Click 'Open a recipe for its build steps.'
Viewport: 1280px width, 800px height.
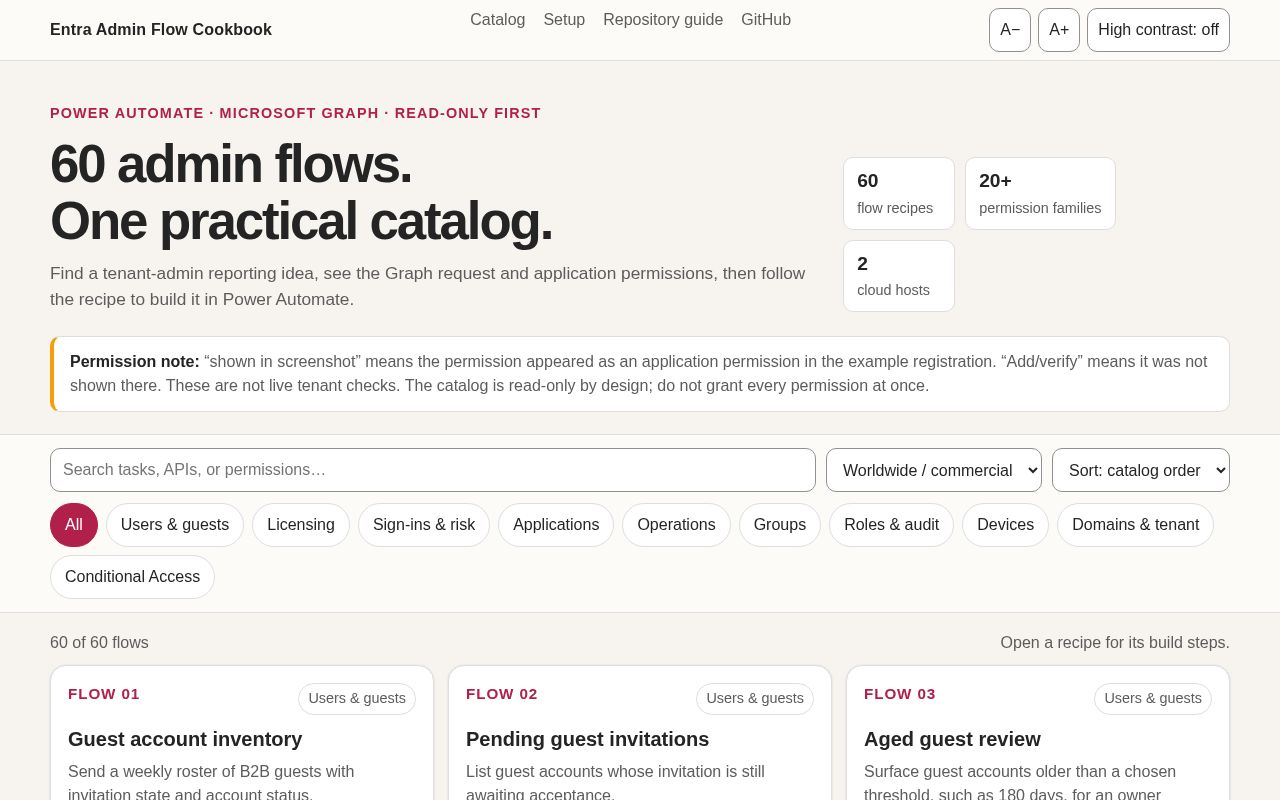pyautogui.click(x=1115, y=643)
